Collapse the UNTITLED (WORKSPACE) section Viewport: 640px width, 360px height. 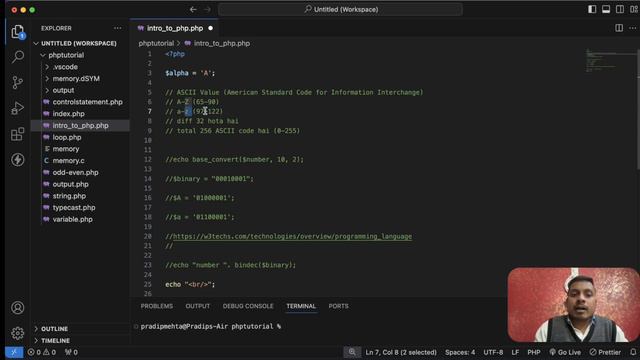[36, 43]
